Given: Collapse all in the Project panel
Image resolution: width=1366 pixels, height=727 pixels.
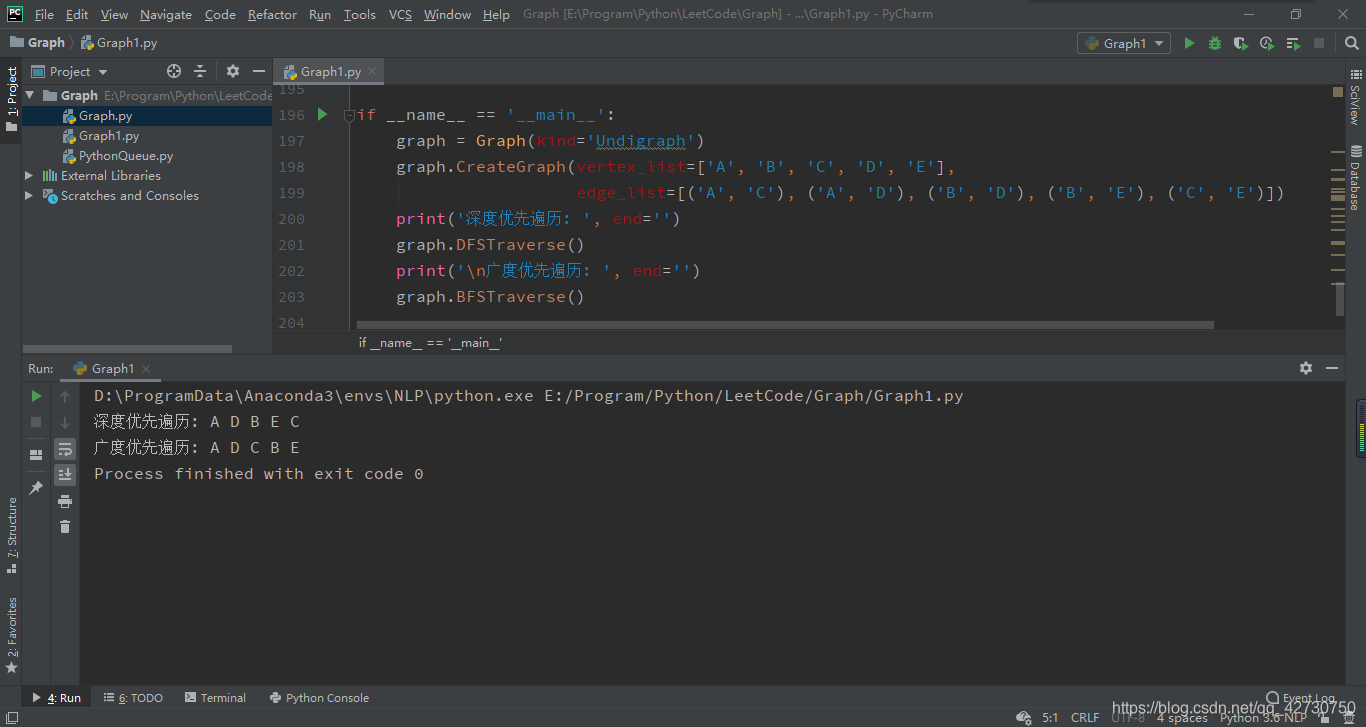Looking at the screenshot, I should coord(200,71).
